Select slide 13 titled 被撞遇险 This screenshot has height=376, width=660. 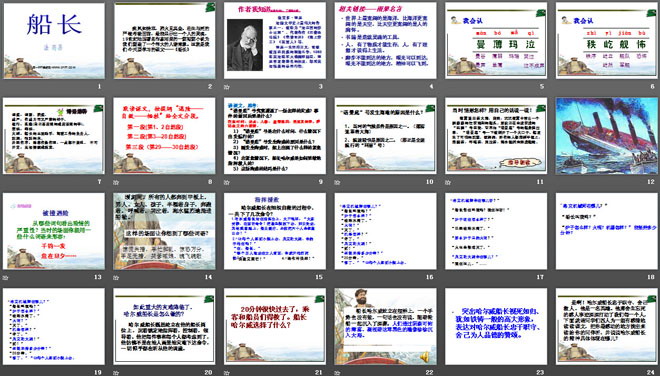(54, 231)
